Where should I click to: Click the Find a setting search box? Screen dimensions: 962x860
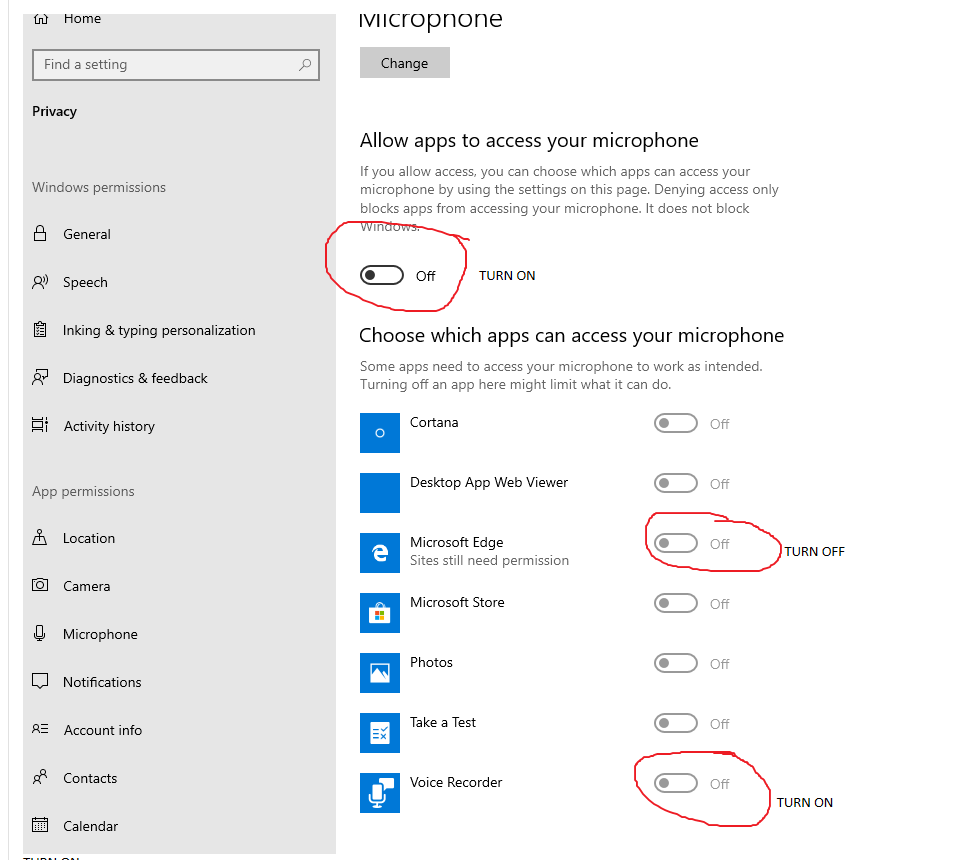176,64
